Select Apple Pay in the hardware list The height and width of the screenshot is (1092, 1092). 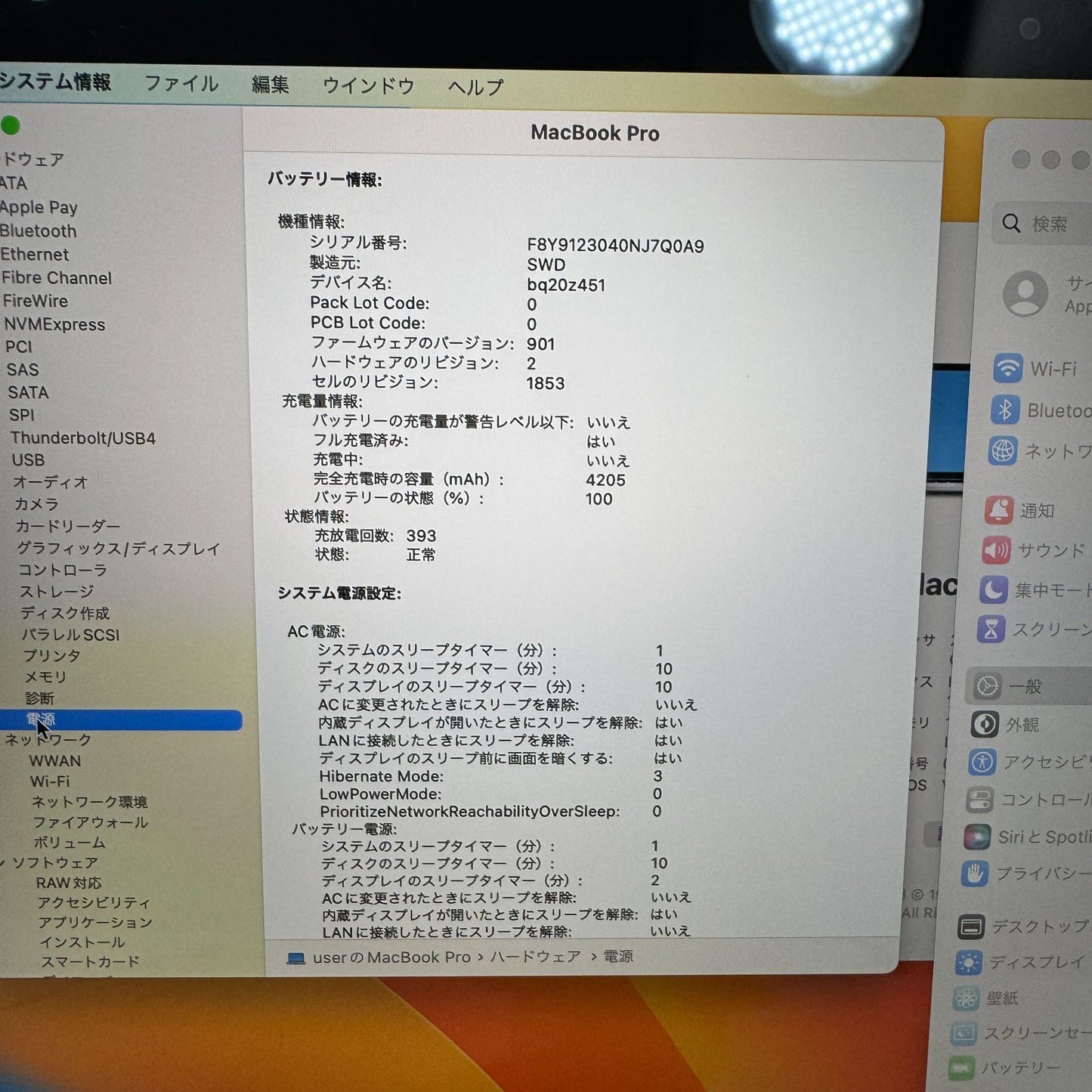(x=39, y=207)
